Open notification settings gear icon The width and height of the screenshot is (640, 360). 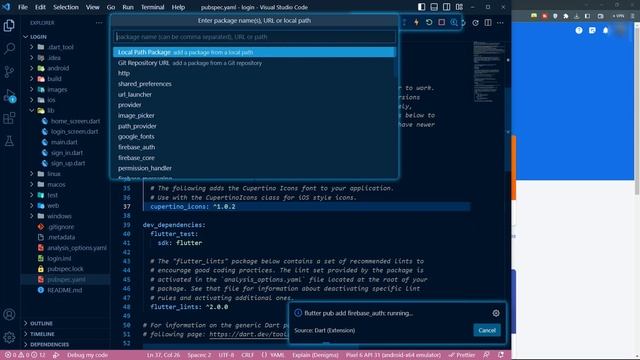(496, 313)
